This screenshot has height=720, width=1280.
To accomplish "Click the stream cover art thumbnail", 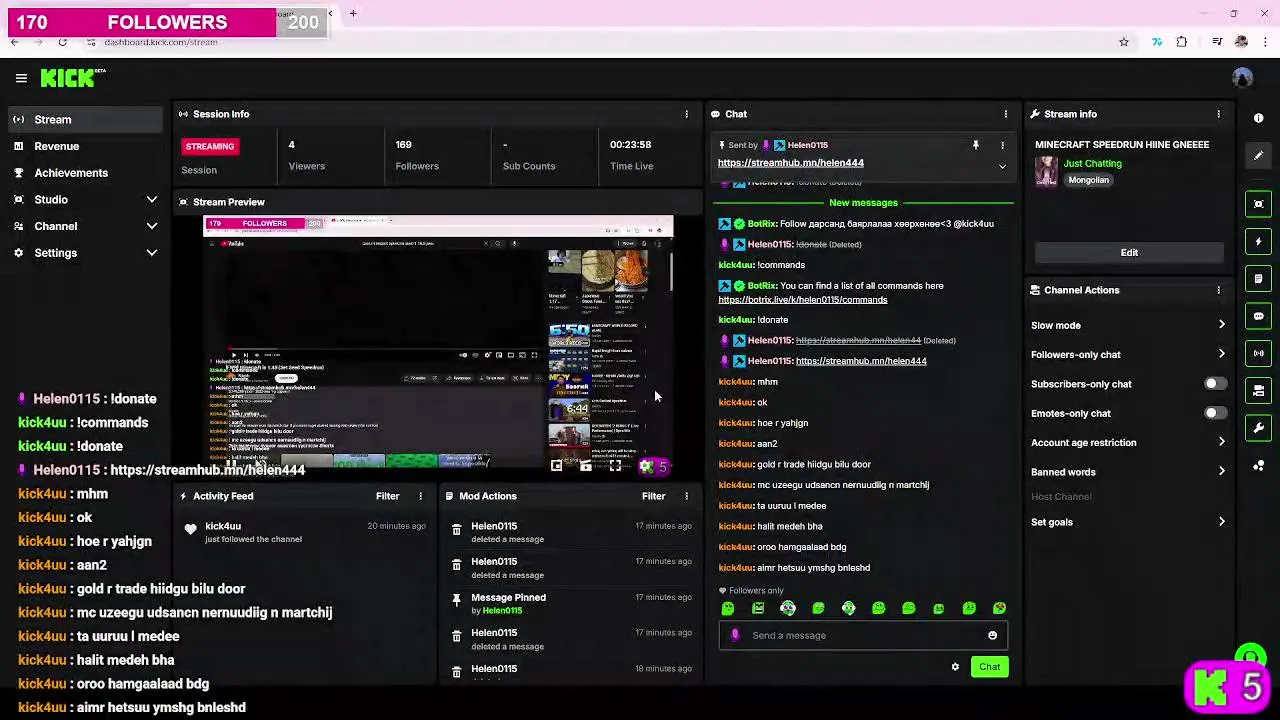I will (x=1046, y=171).
